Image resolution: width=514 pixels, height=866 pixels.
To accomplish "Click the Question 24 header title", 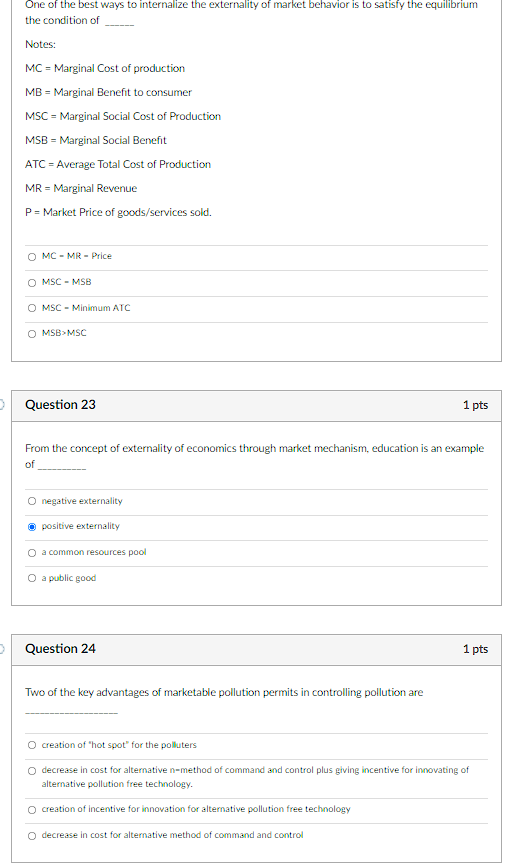I will click(x=60, y=649).
